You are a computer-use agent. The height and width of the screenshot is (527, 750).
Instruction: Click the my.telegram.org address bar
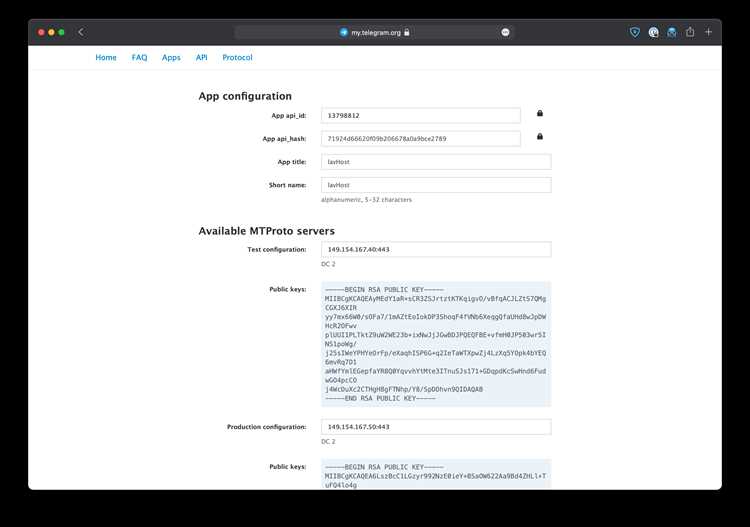pos(375,32)
